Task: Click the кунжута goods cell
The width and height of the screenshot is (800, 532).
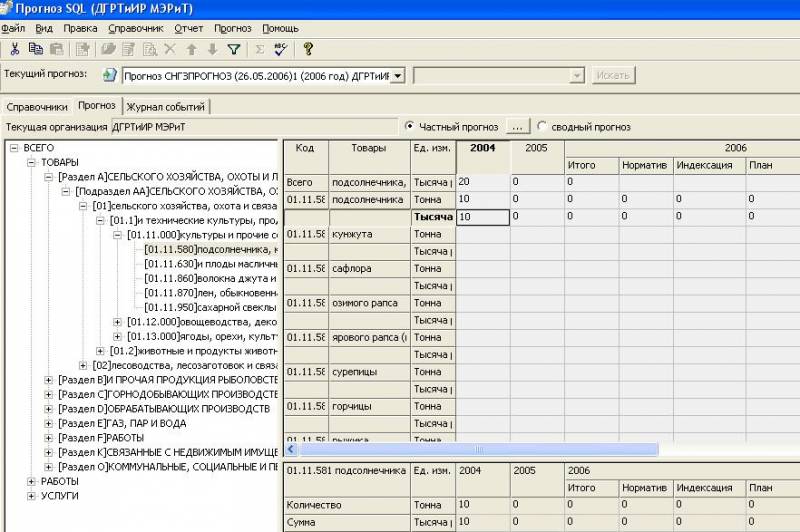Action: (369, 234)
